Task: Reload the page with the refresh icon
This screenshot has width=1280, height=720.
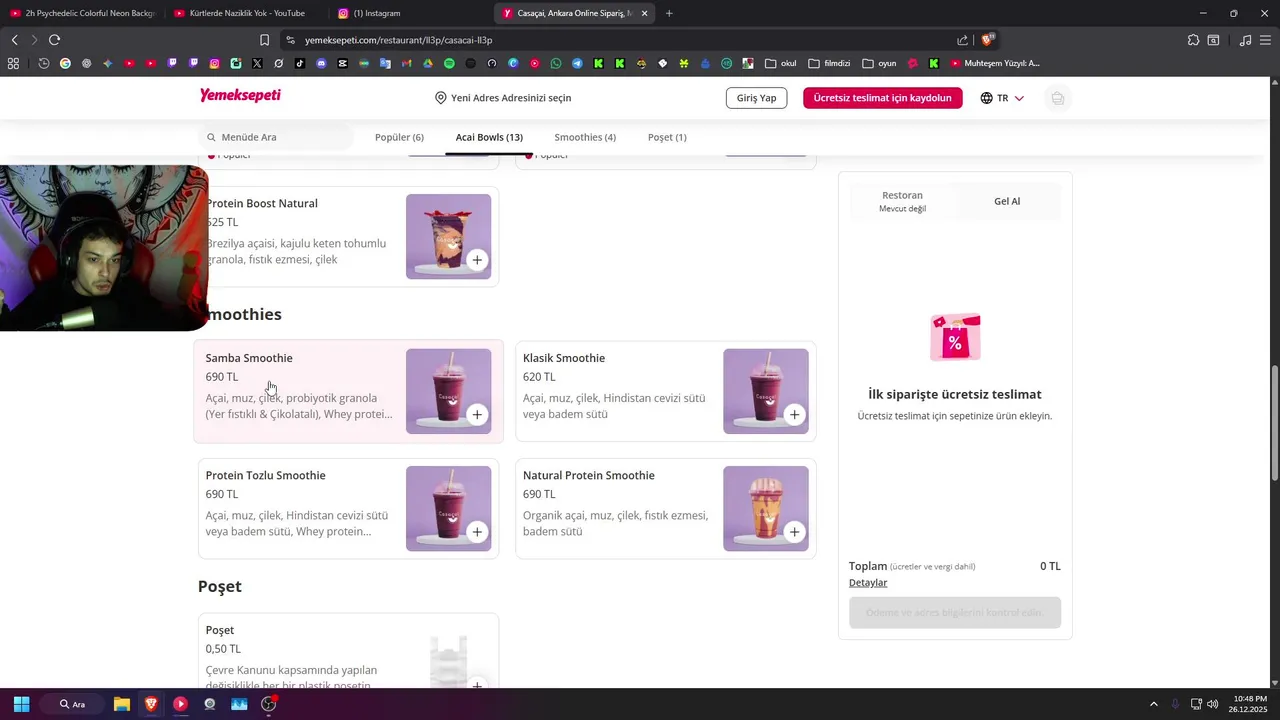Action: (x=54, y=40)
